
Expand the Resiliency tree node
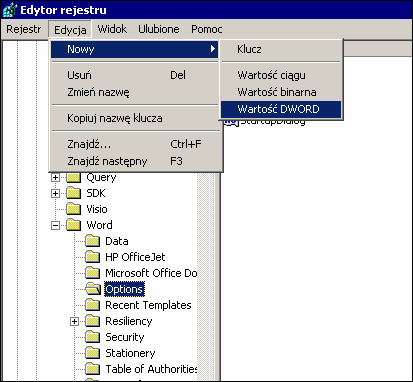click(74, 322)
